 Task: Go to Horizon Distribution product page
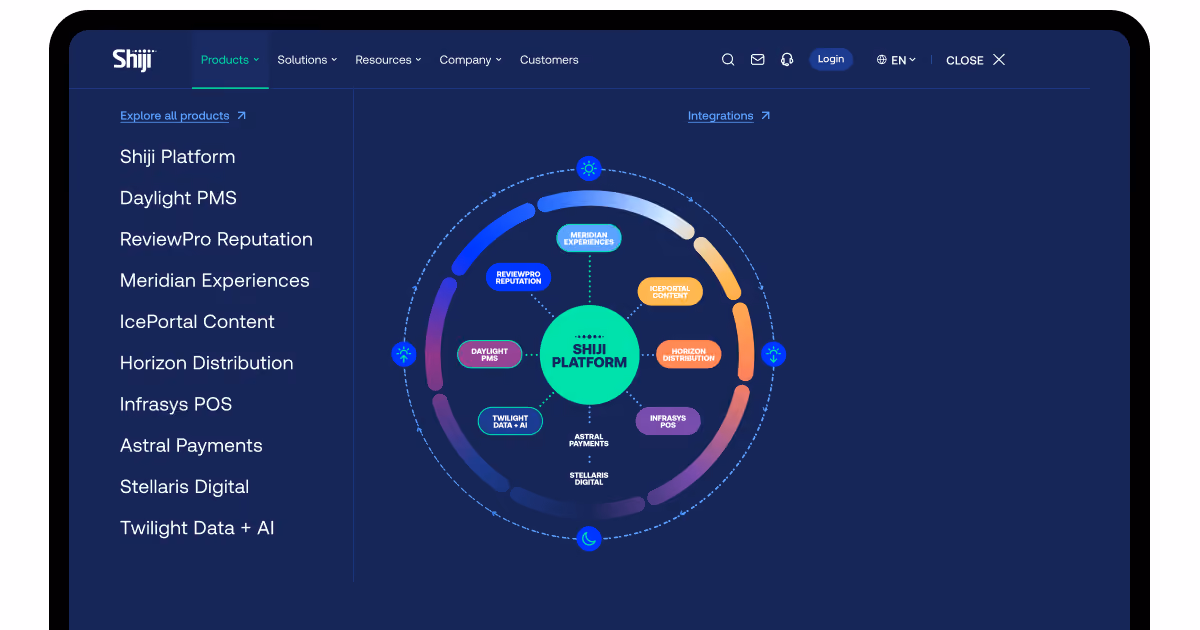point(207,363)
